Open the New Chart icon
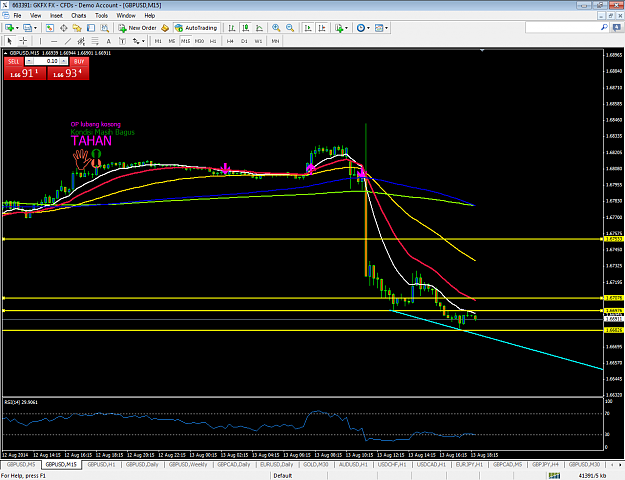 coord(9,28)
